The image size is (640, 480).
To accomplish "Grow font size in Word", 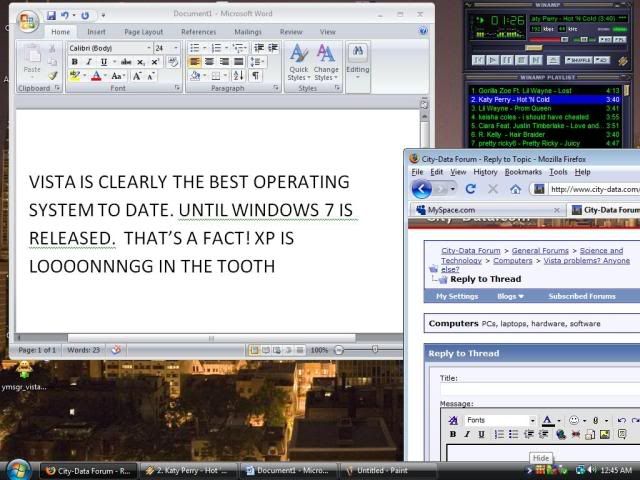I will click(137, 76).
